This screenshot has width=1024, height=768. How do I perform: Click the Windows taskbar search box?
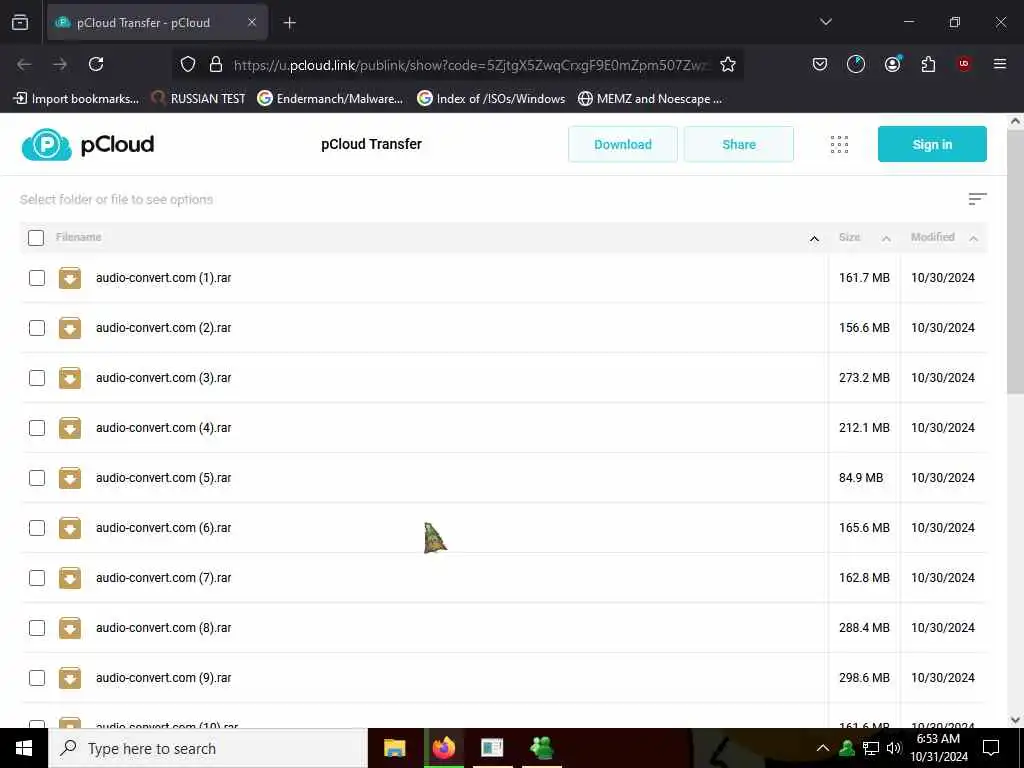pyautogui.click(x=208, y=748)
